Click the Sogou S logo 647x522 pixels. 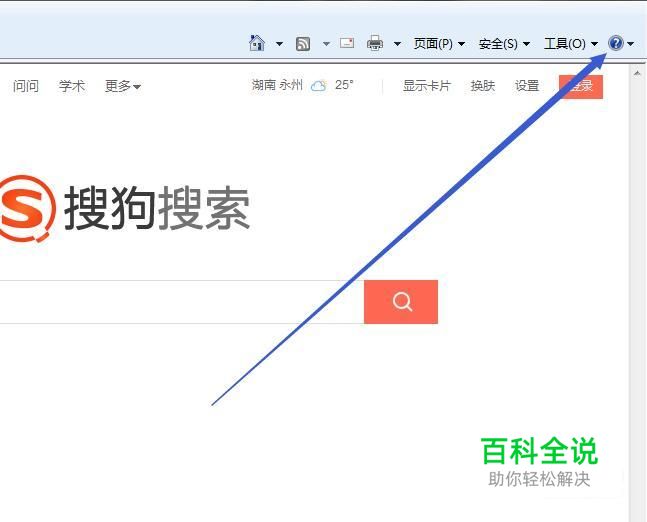(x=27, y=208)
